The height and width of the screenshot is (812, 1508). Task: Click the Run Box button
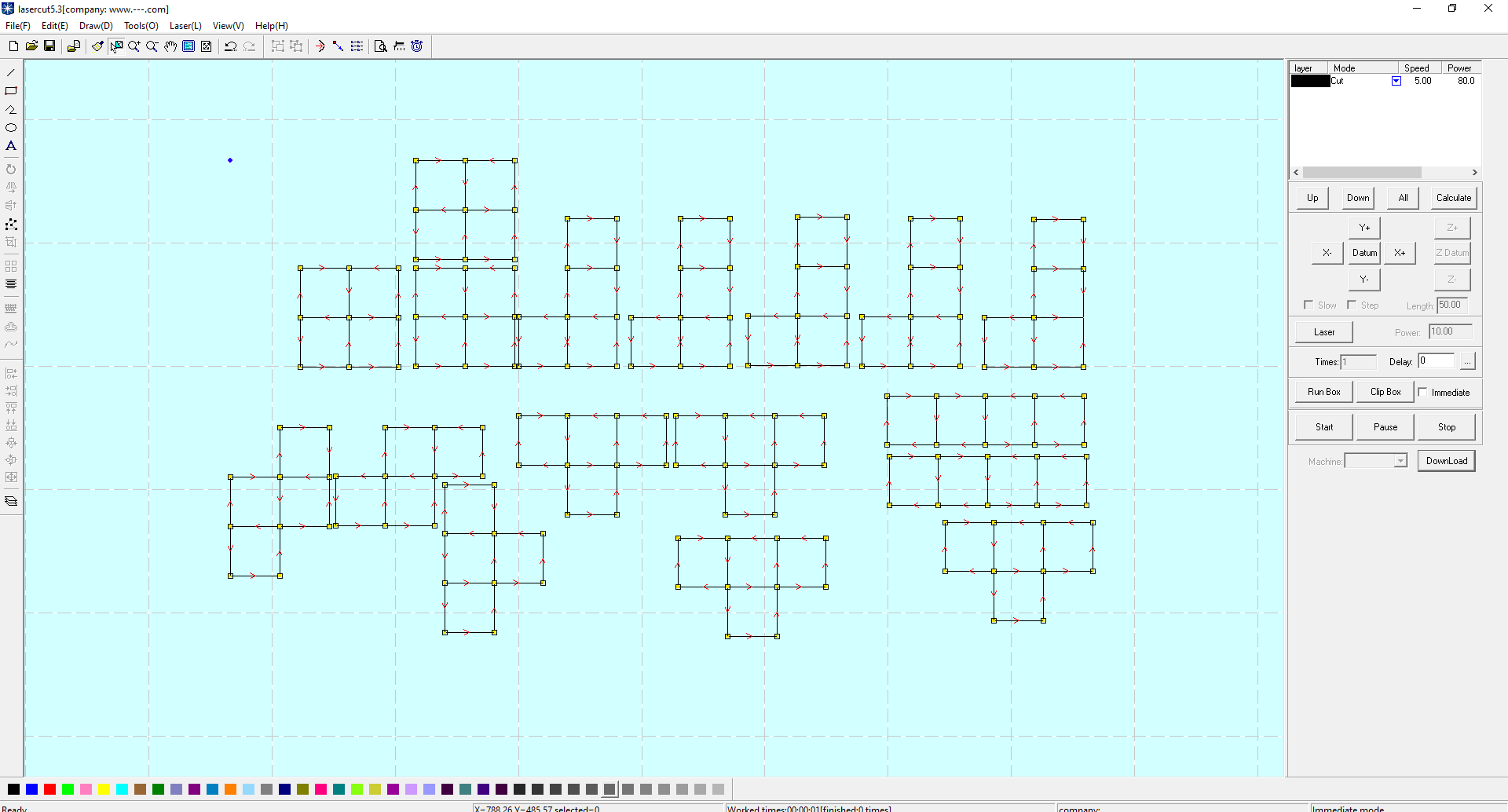[x=1324, y=392]
